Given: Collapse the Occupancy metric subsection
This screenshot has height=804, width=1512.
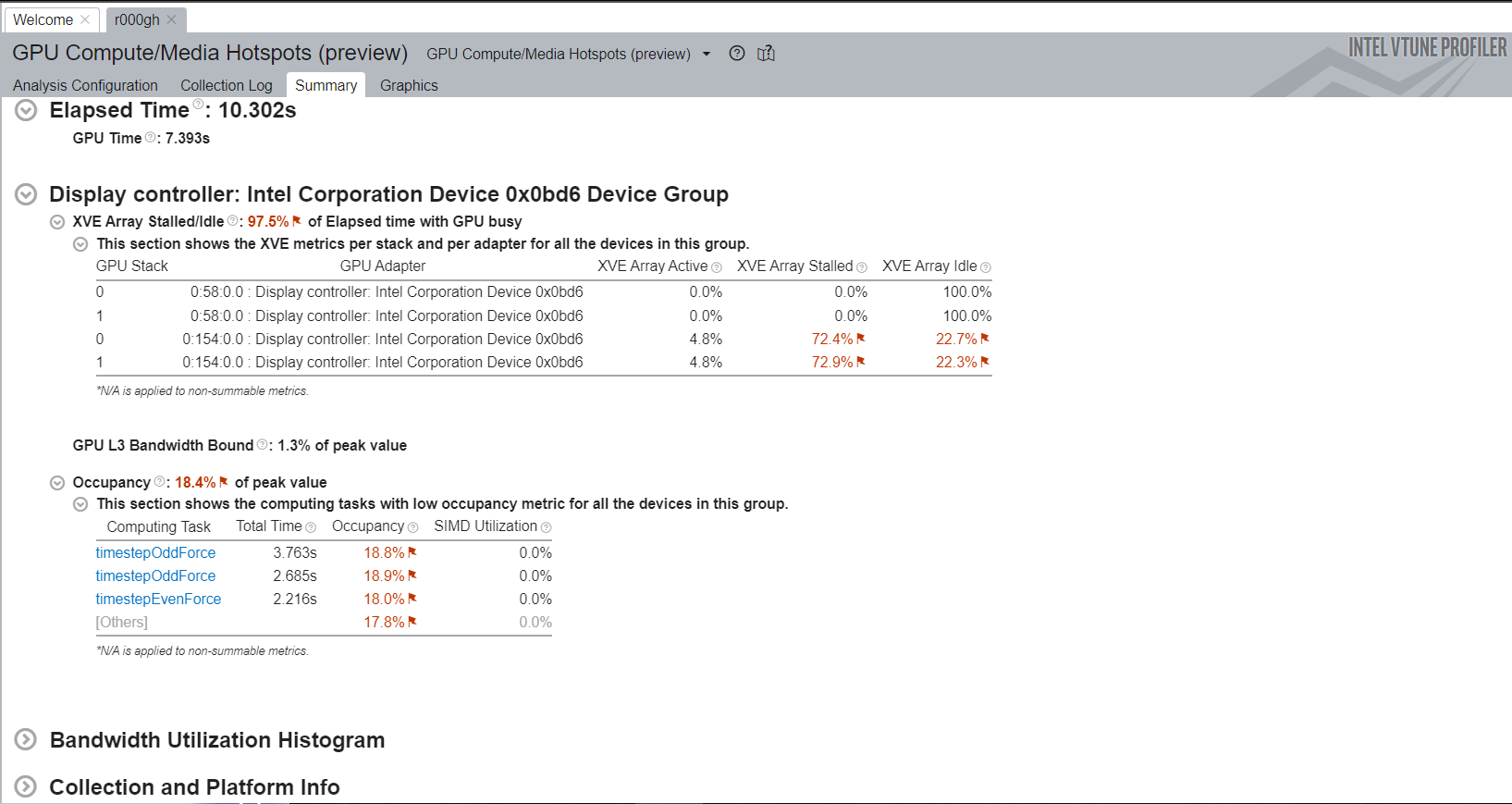Looking at the screenshot, I should (x=57, y=483).
